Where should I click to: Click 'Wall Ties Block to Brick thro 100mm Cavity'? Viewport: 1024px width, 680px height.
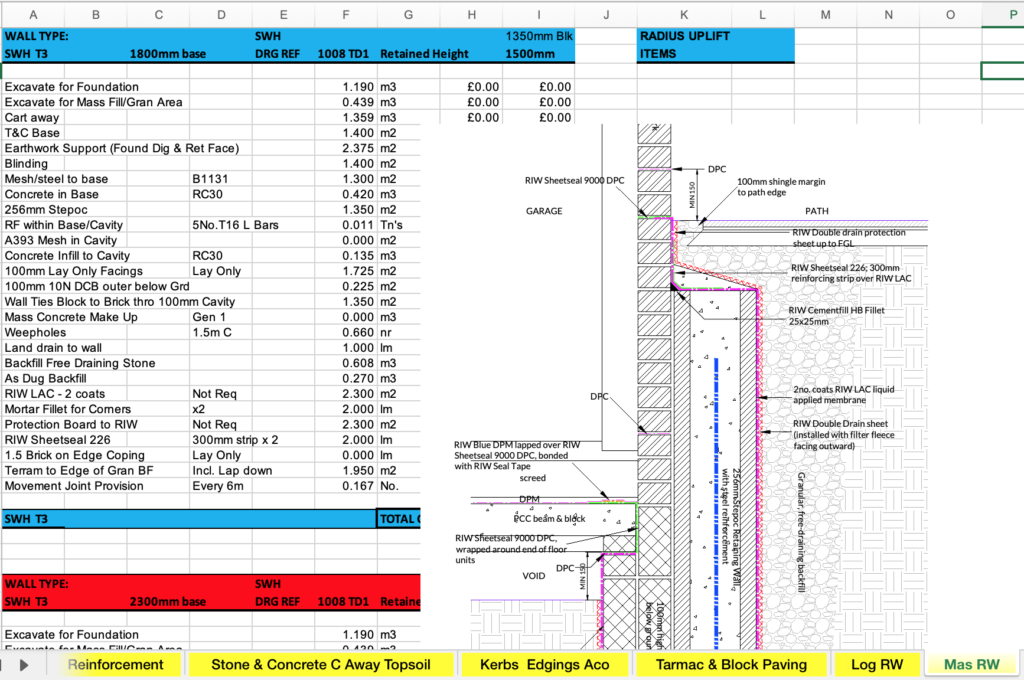[120, 302]
